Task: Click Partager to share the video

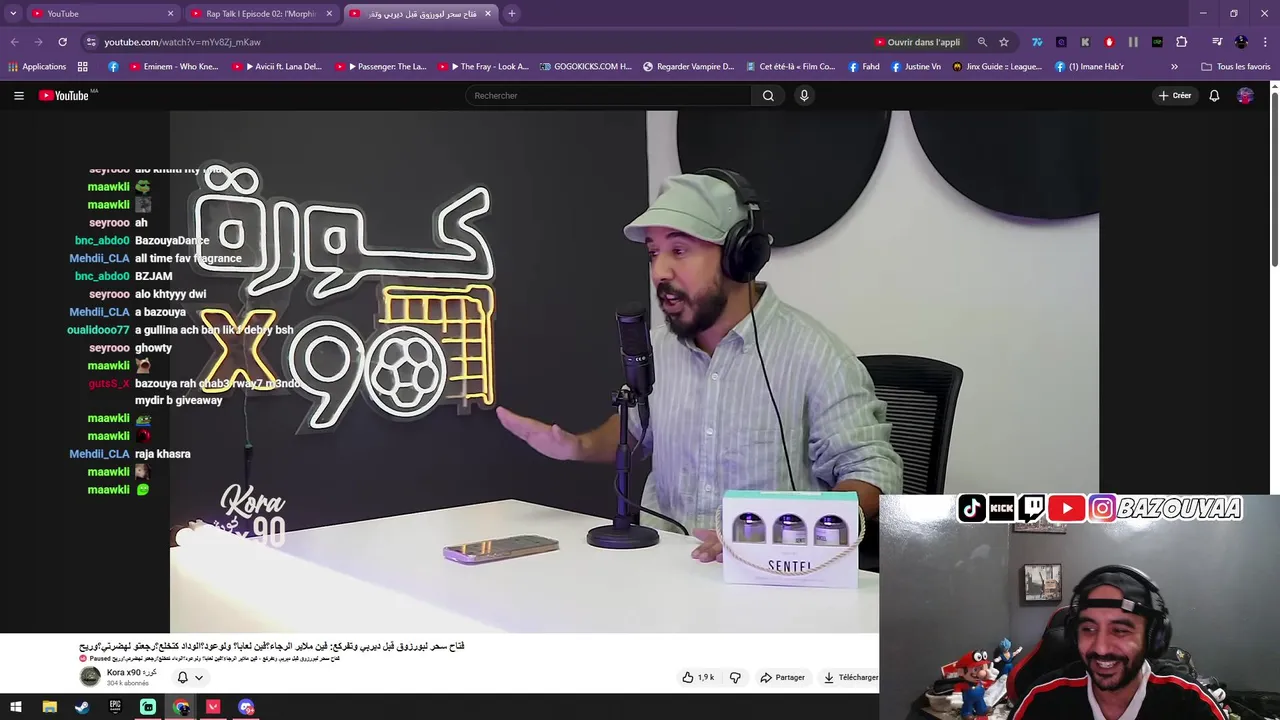Action: pyautogui.click(x=782, y=677)
